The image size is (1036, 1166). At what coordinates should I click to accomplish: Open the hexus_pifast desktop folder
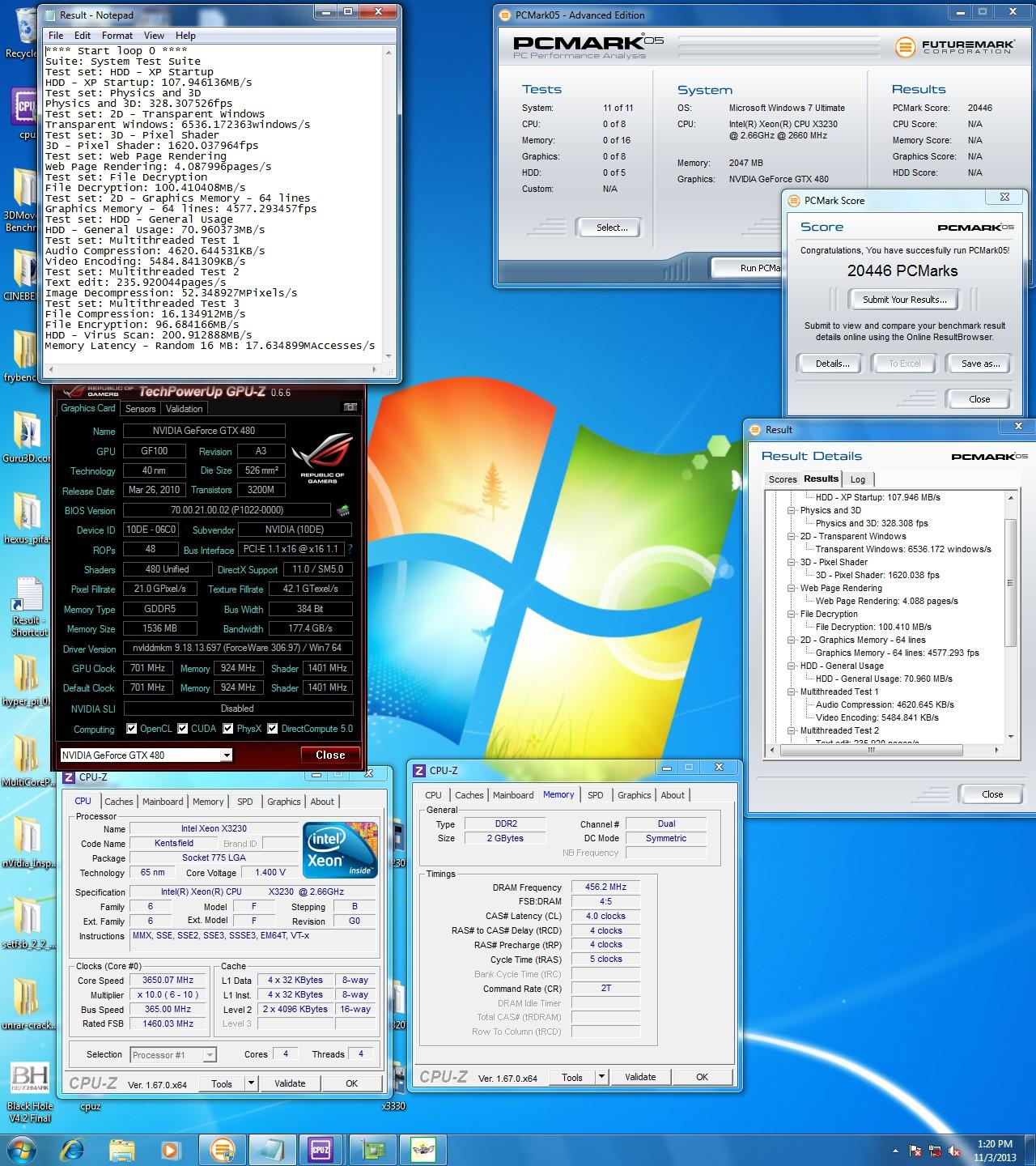pos(25,518)
